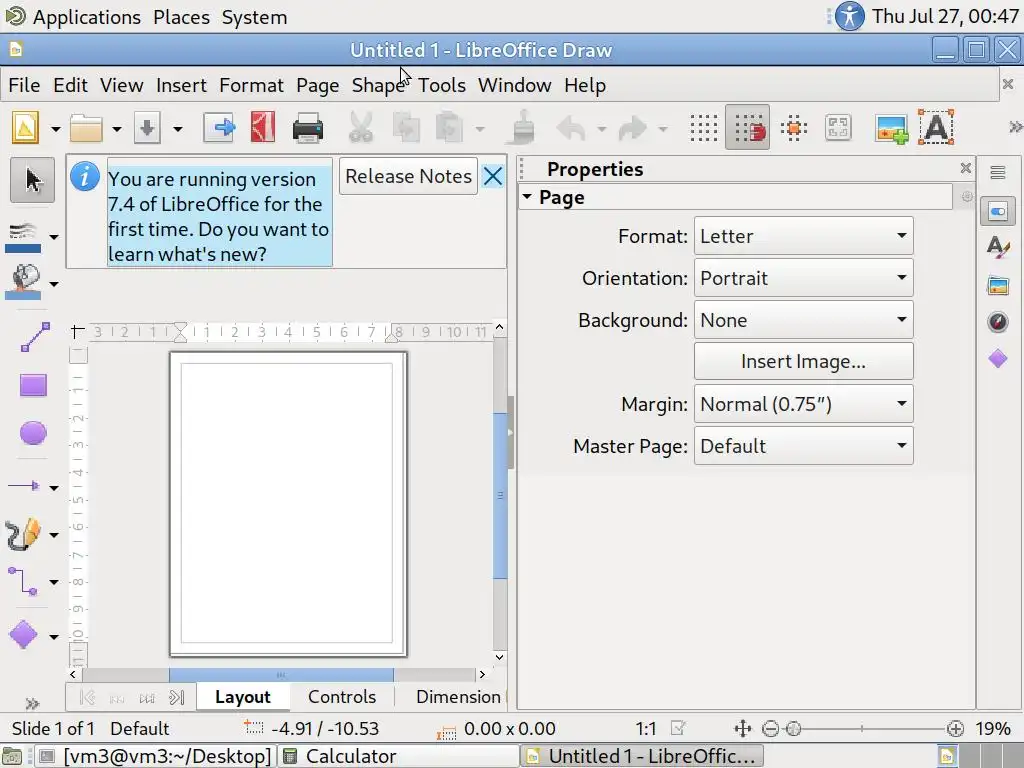
Task: Close the Properties sidebar deck
Action: pyautogui.click(x=966, y=168)
